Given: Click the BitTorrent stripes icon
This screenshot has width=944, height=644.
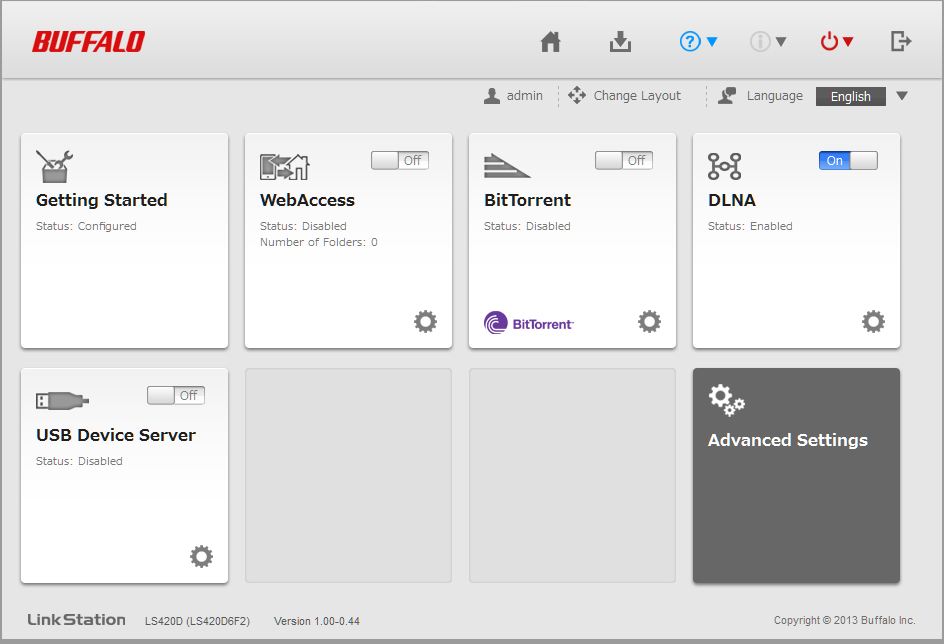Looking at the screenshot, I should click(x=507, y=166).
